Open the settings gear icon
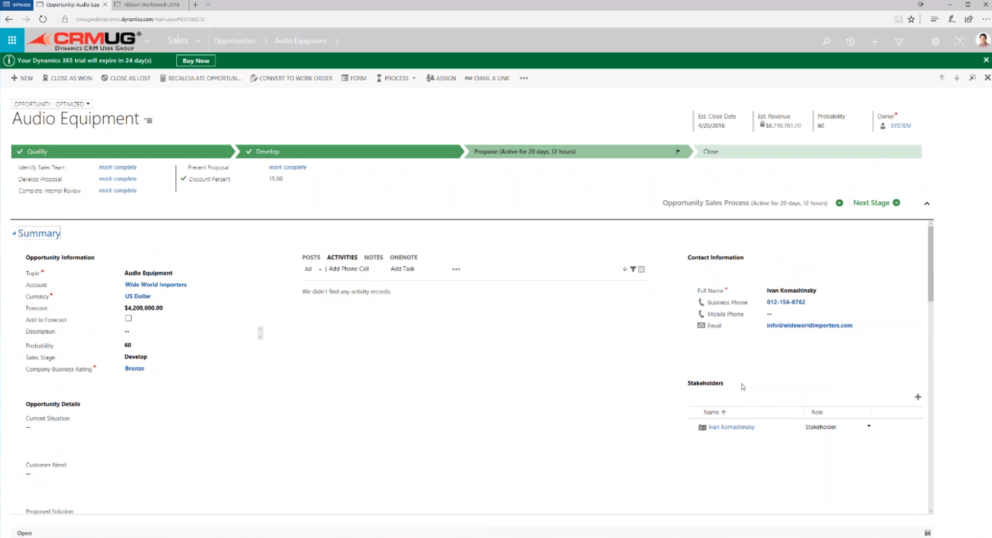 935,41
